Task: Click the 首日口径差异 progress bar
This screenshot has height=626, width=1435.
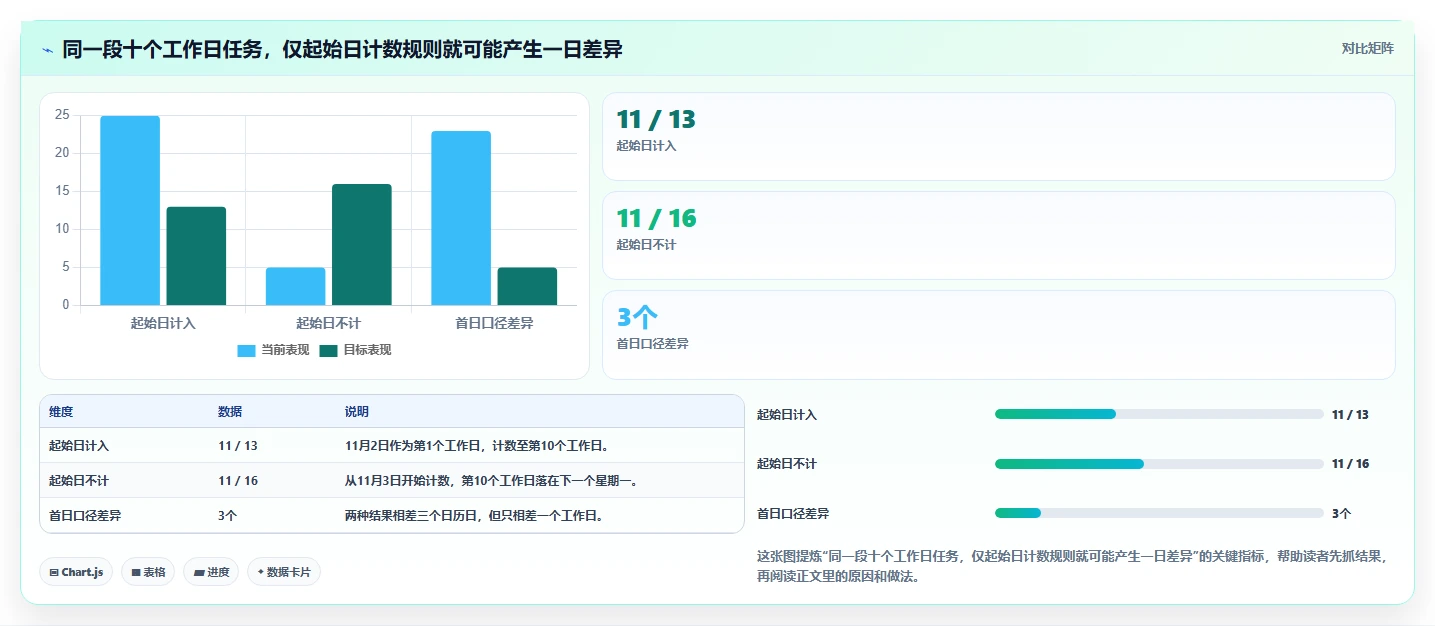Action: (1159, 513)
